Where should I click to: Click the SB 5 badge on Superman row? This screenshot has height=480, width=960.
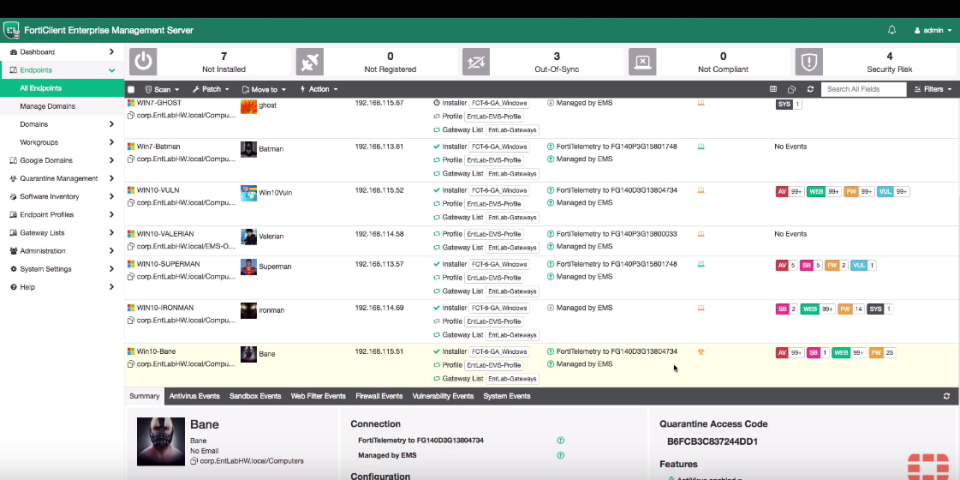coord(812,266)
